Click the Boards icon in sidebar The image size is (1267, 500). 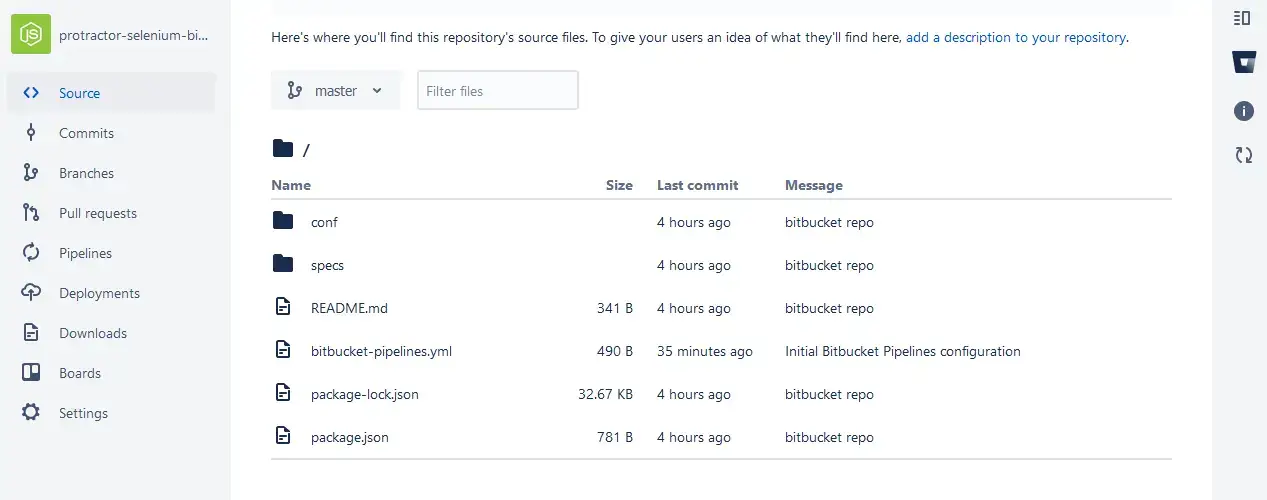click(31, 373)
